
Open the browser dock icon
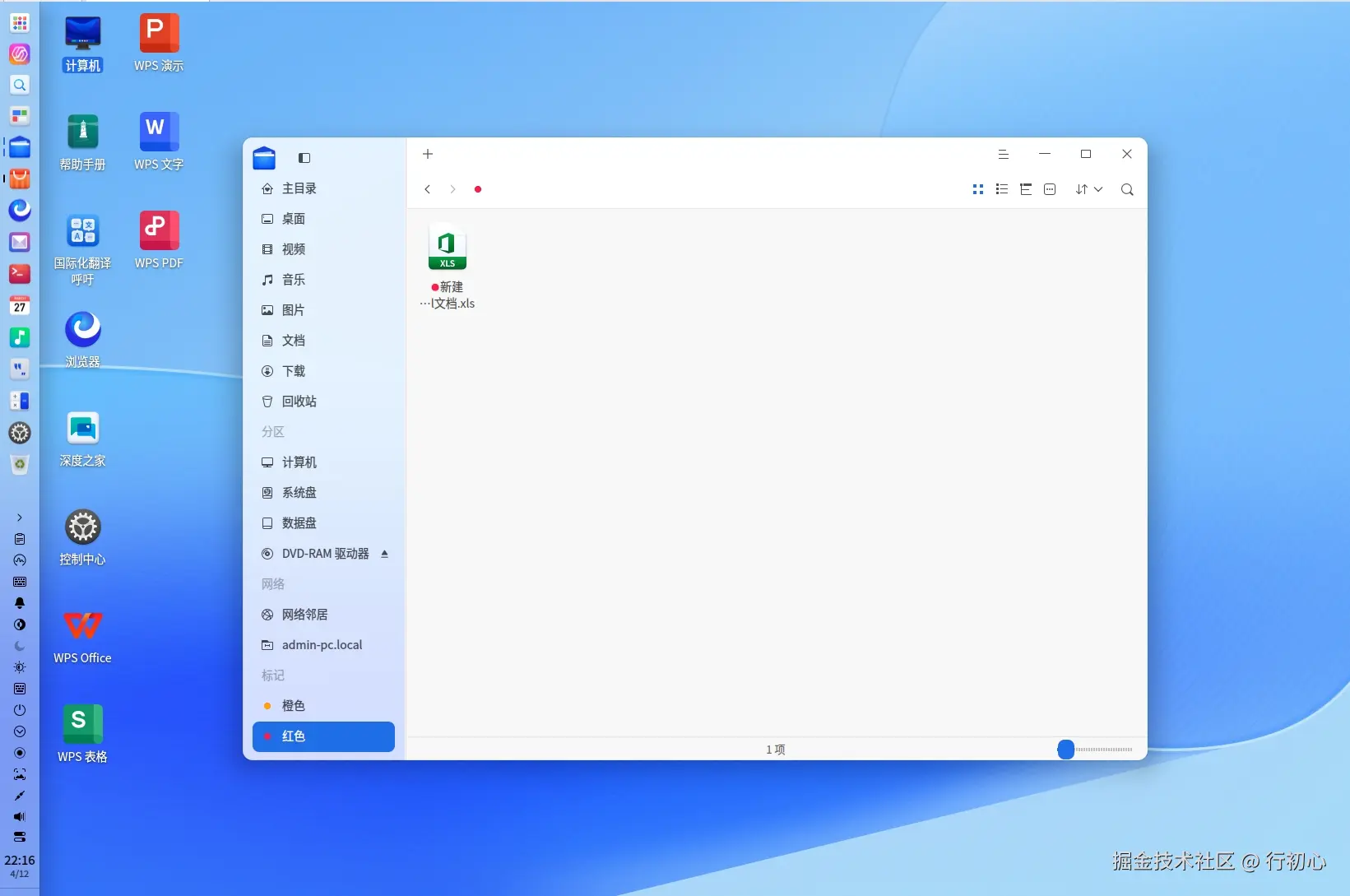tap(20, 211)
